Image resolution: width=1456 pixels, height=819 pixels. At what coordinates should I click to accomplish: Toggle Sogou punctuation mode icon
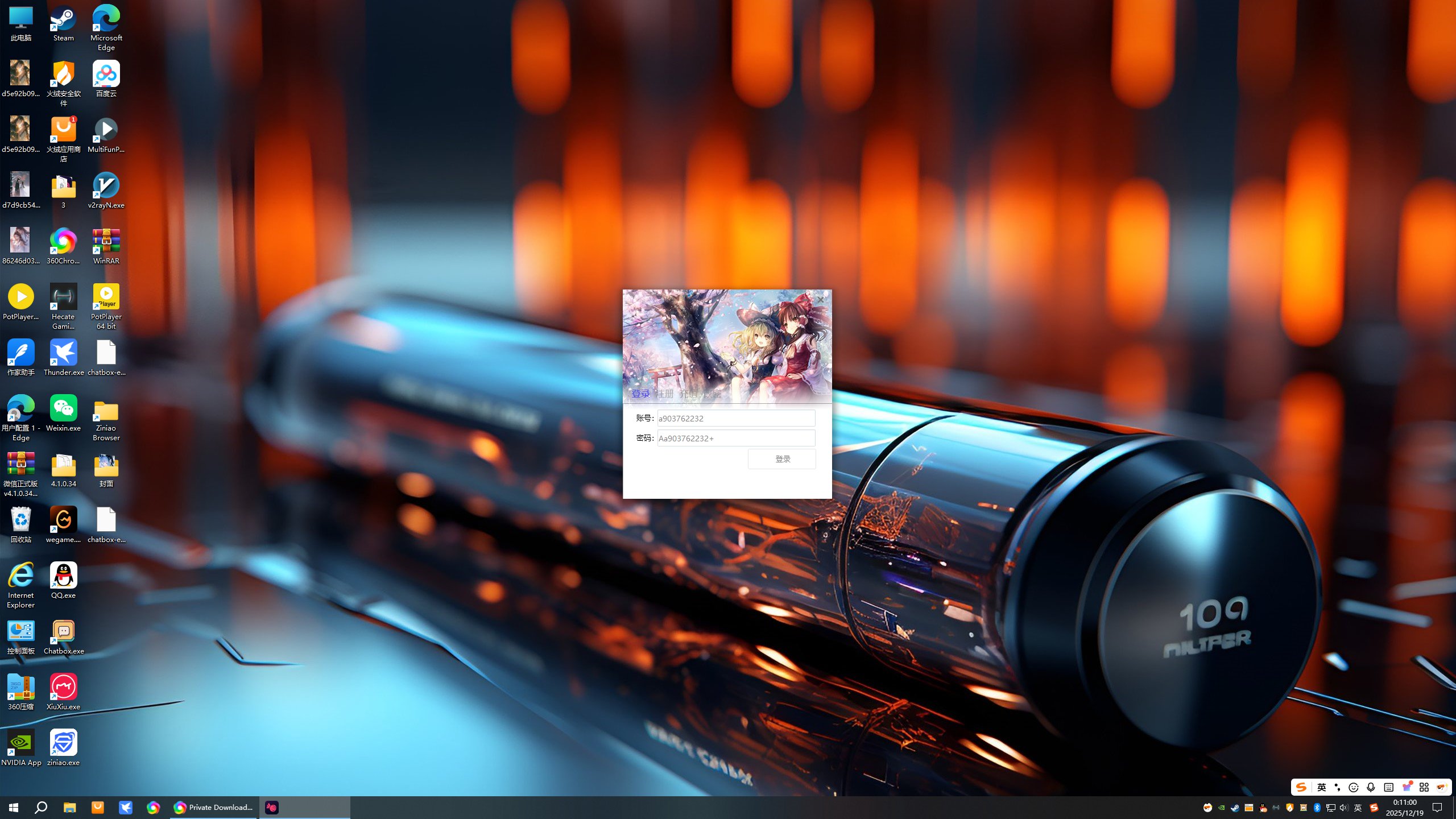click(x=1337, y=787)
